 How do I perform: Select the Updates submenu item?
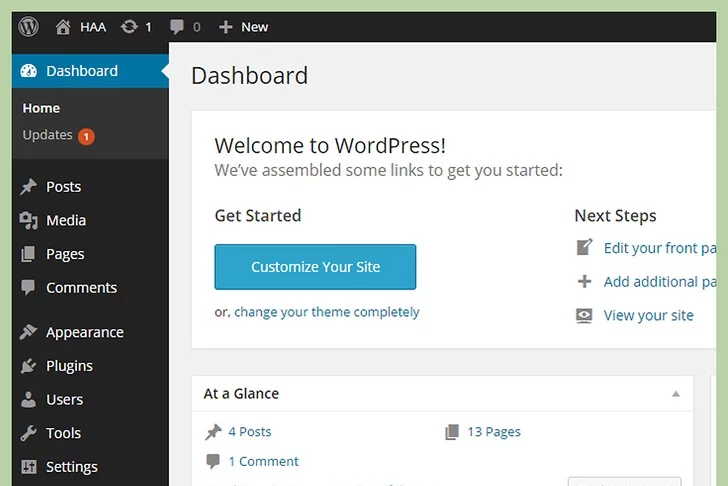[48, 135]
